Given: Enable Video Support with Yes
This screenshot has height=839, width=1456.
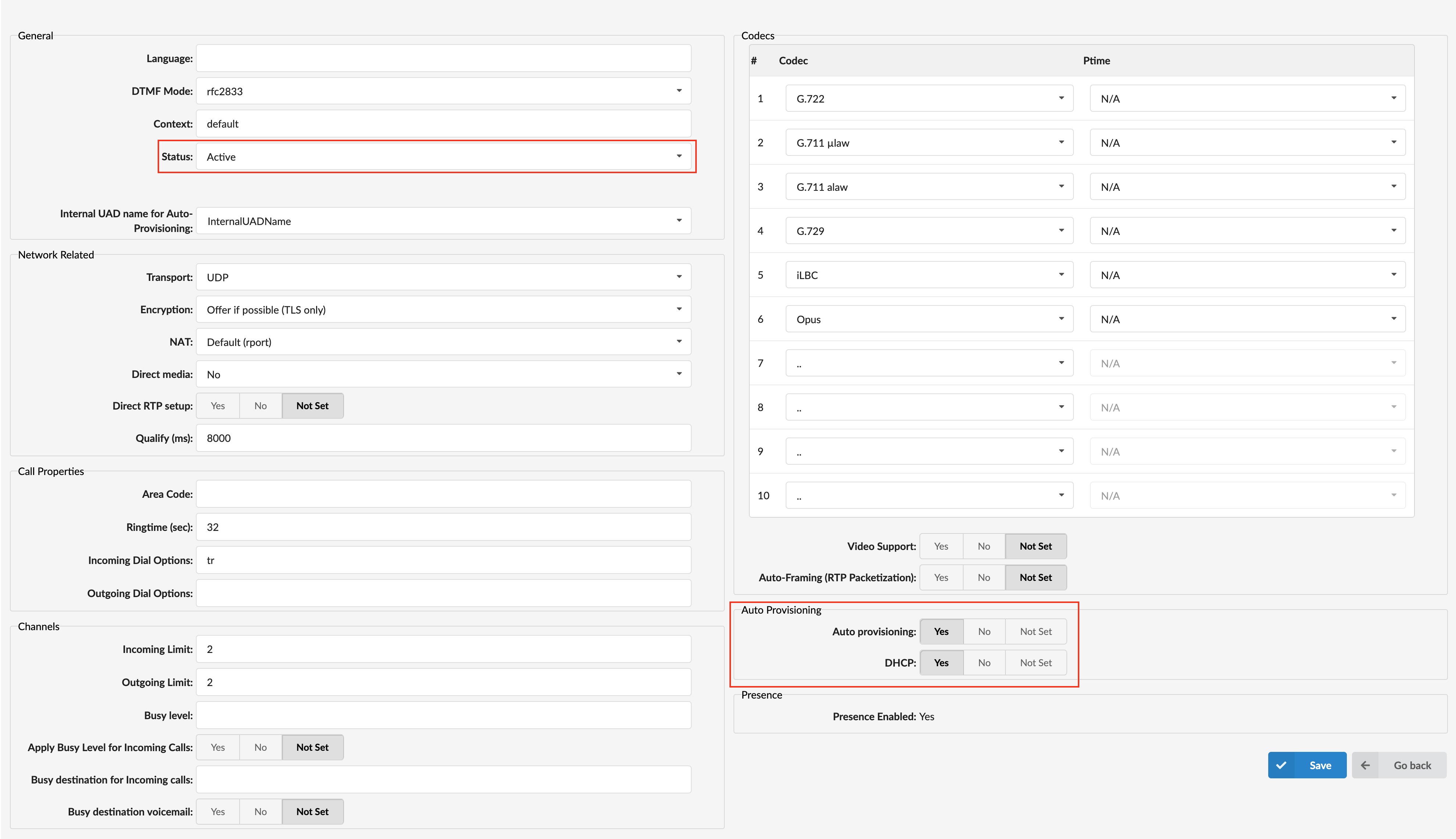Looking at the screenshot, I should [x=941, y=546].
